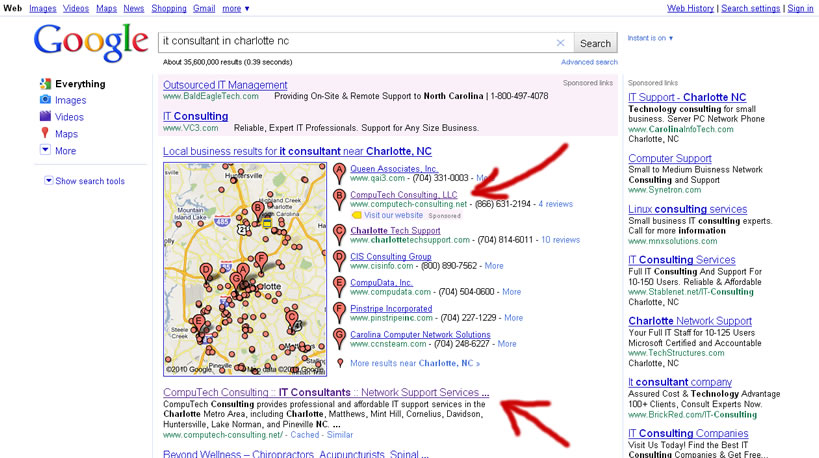819x458 pixels.
Task: Open the IT Consulting VC3 ad
Action: point(195,116)
